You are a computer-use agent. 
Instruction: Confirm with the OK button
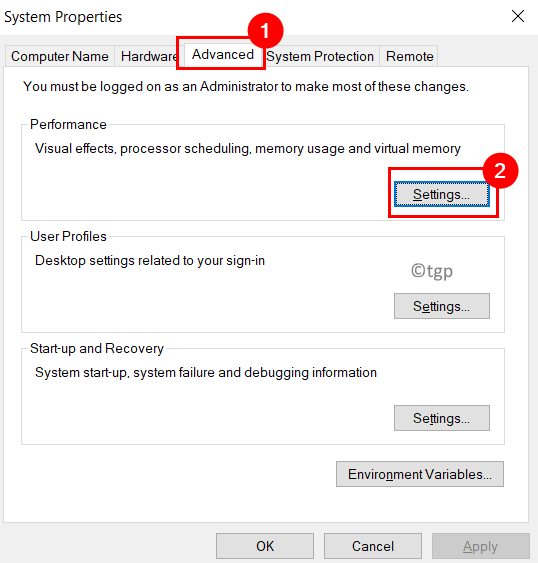coord(265,546)
